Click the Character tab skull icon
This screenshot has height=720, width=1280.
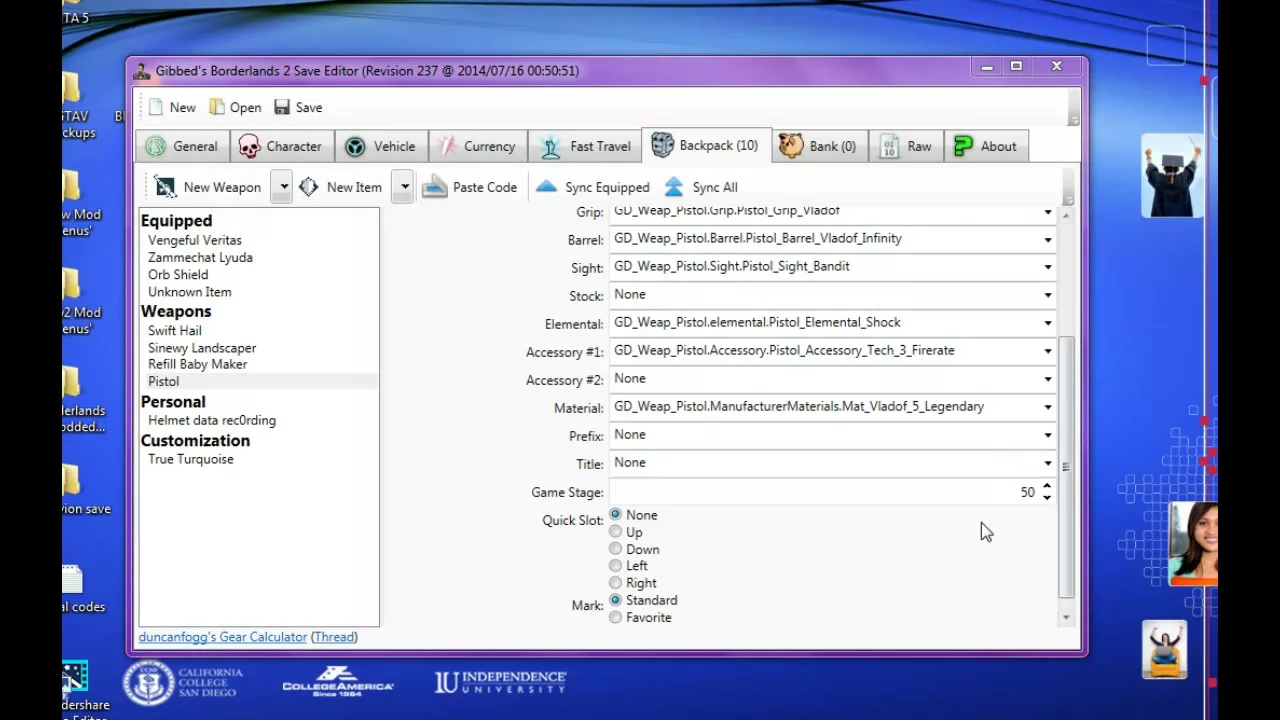249,146
